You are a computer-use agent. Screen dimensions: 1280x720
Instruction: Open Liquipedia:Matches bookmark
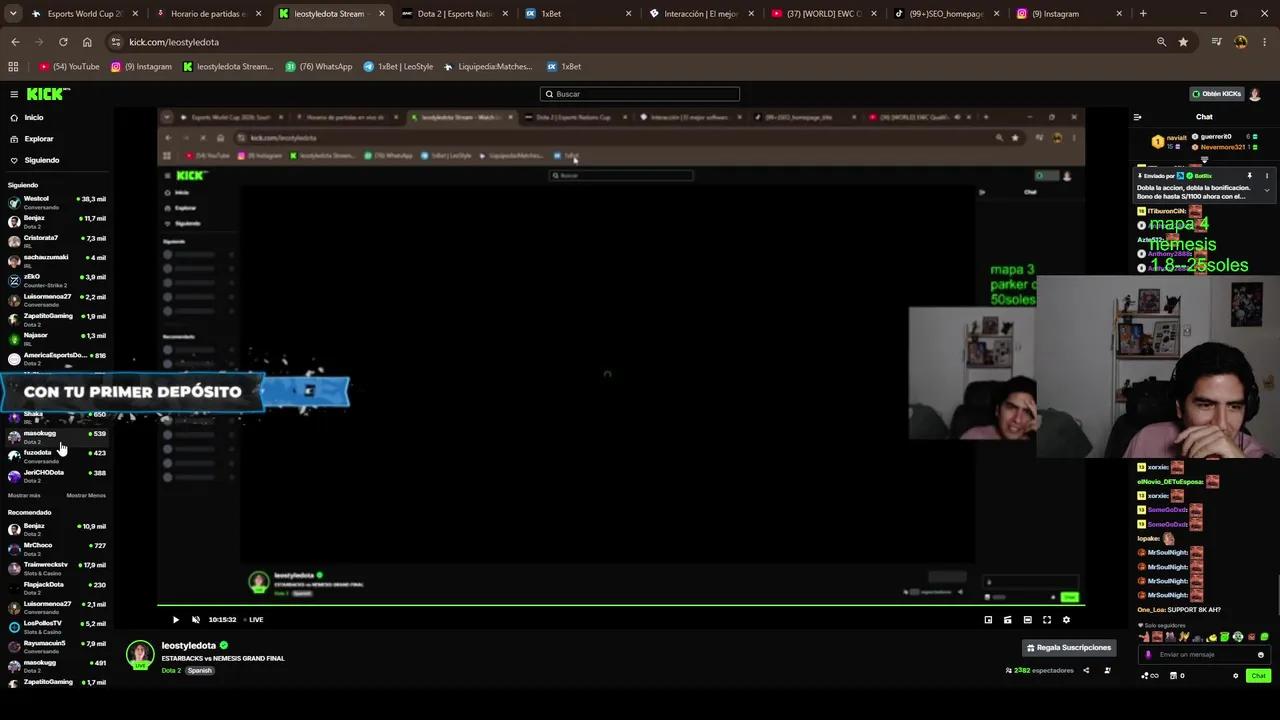487,67
